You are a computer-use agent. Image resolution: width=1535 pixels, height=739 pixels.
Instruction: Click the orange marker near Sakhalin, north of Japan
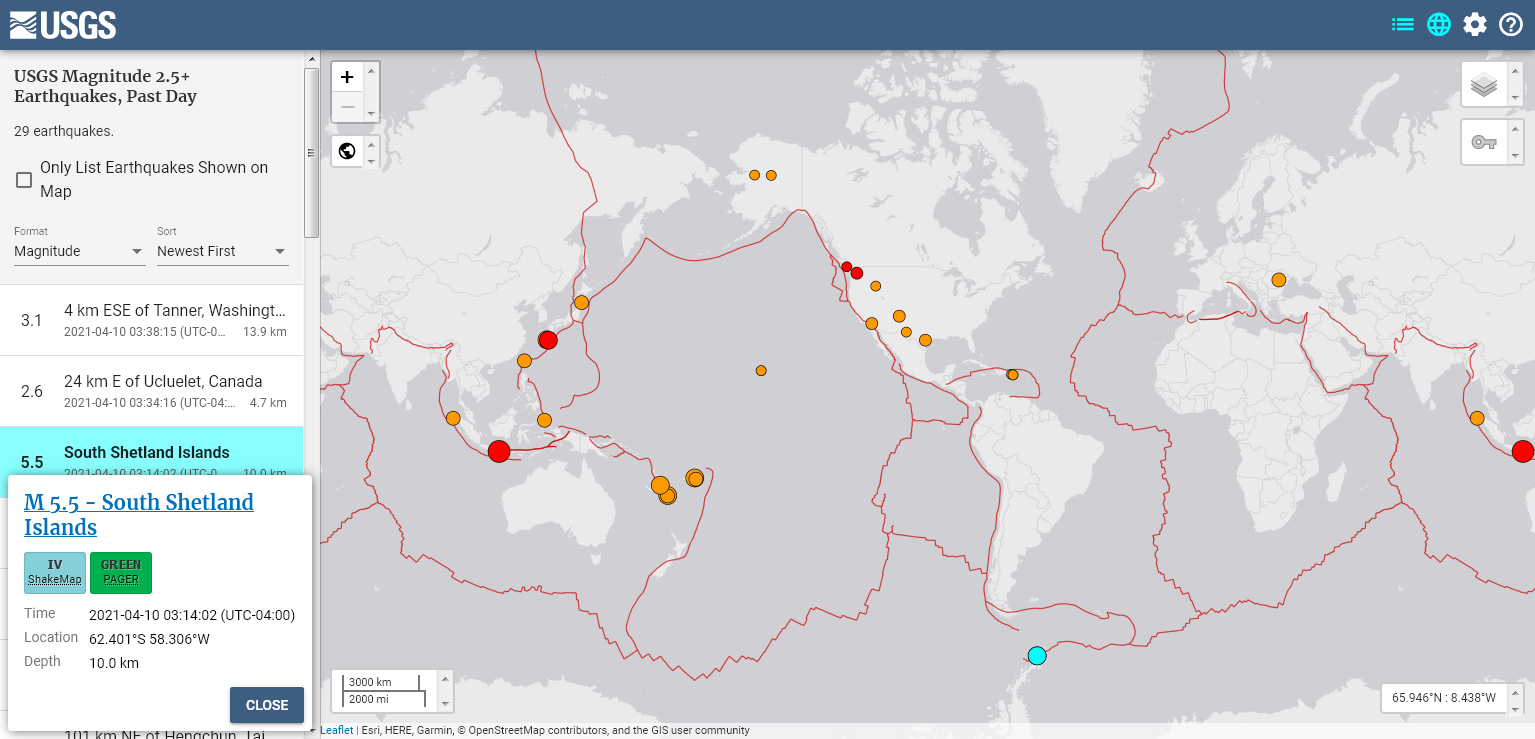click(x=581, y=302)
